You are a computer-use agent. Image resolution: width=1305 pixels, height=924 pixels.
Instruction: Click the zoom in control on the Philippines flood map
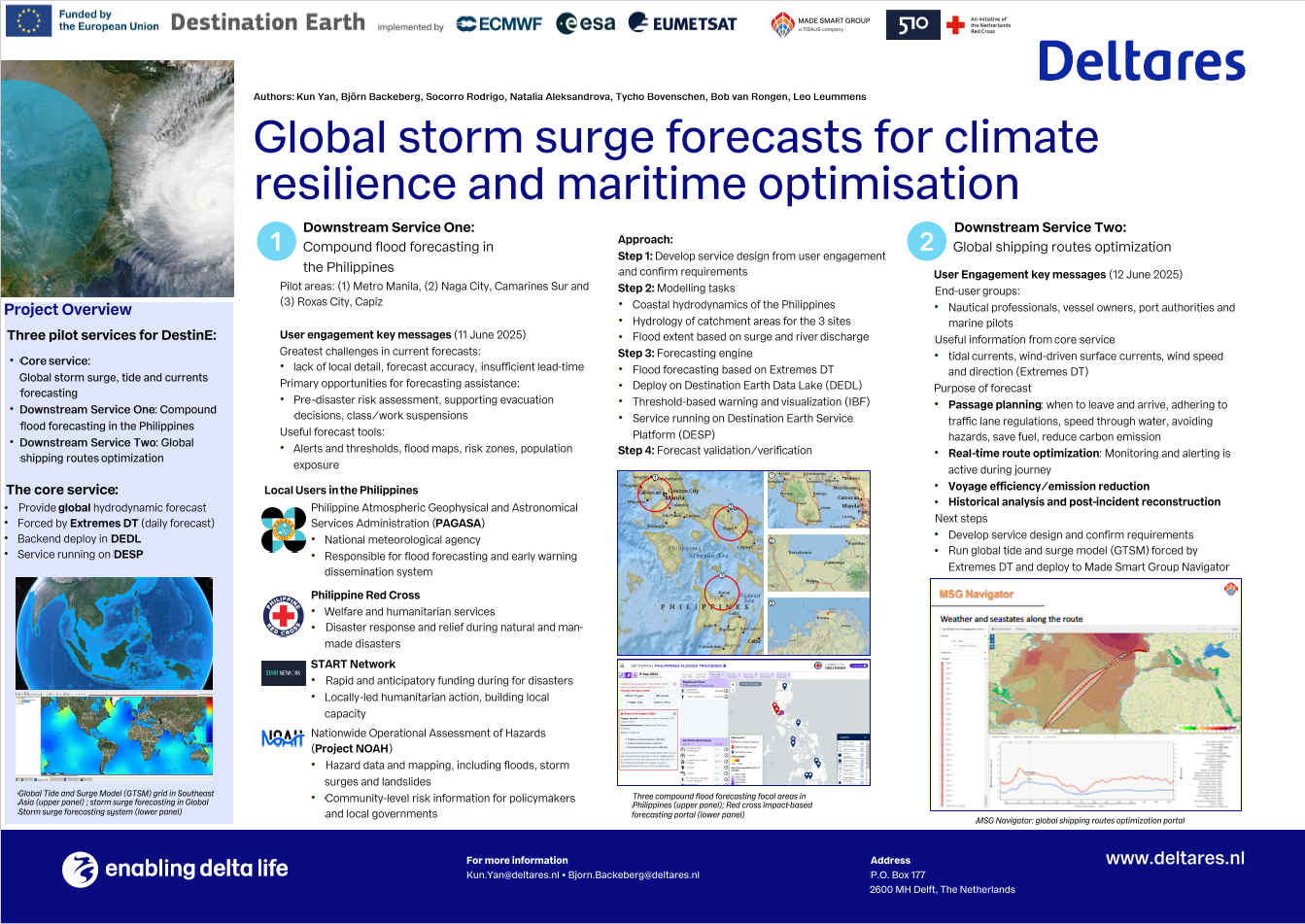[x=733, y=684]
